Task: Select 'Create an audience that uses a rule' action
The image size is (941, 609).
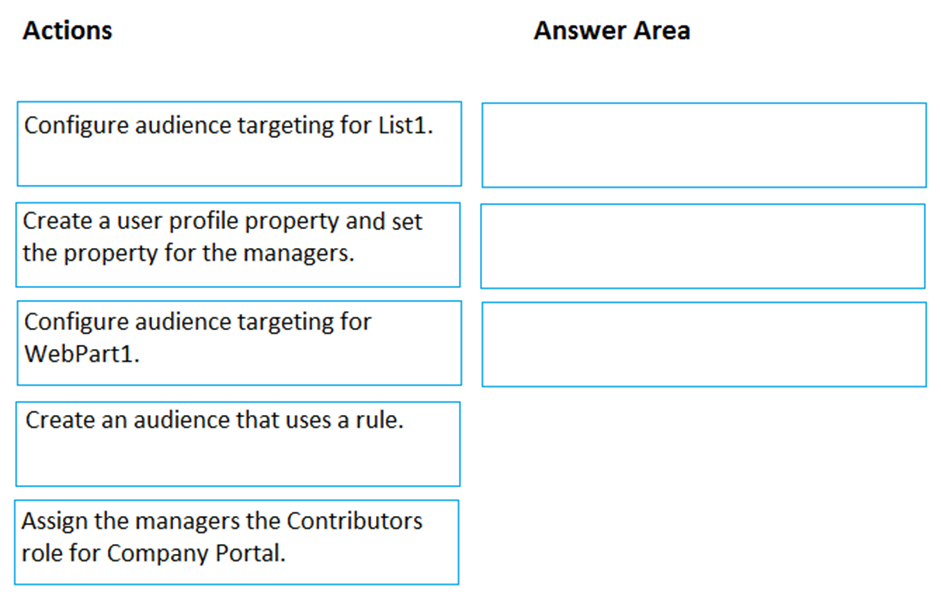Action: [238, 444]
